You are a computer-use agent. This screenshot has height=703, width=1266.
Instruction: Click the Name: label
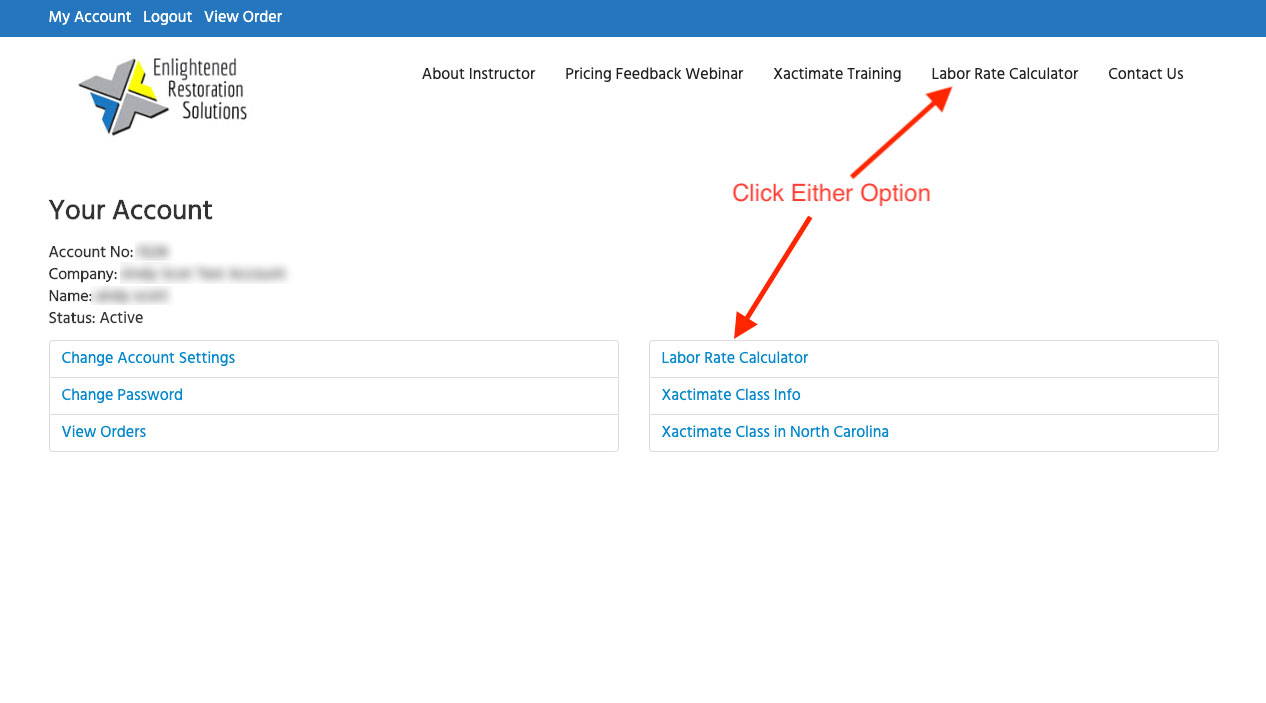pyautogui.click(x=70, y=296)
